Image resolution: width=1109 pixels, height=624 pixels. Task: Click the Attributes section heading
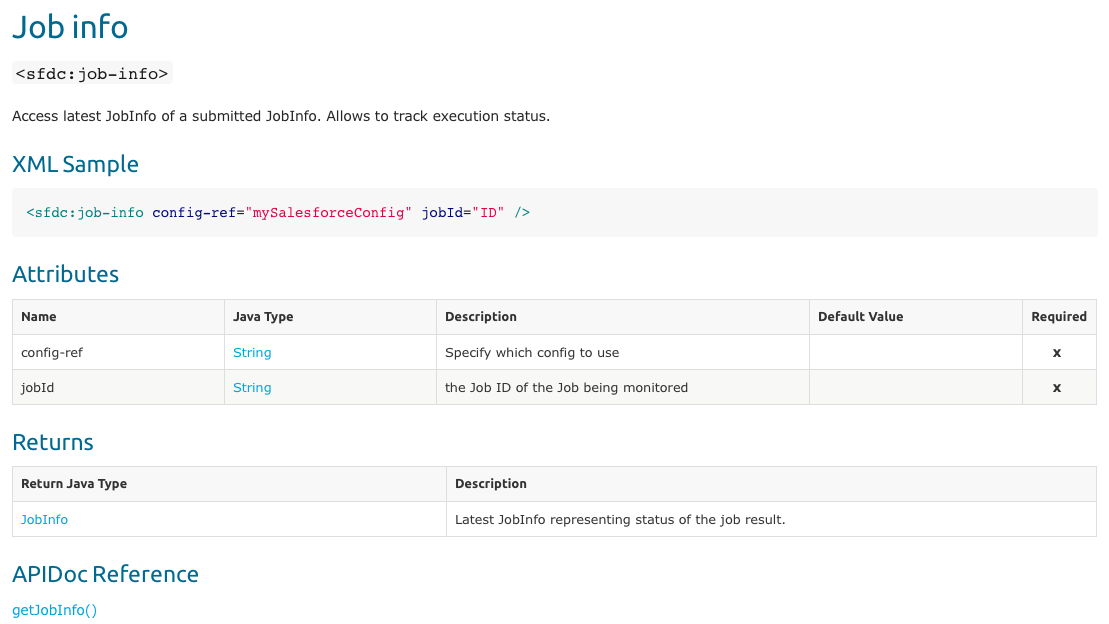(65, 274)
